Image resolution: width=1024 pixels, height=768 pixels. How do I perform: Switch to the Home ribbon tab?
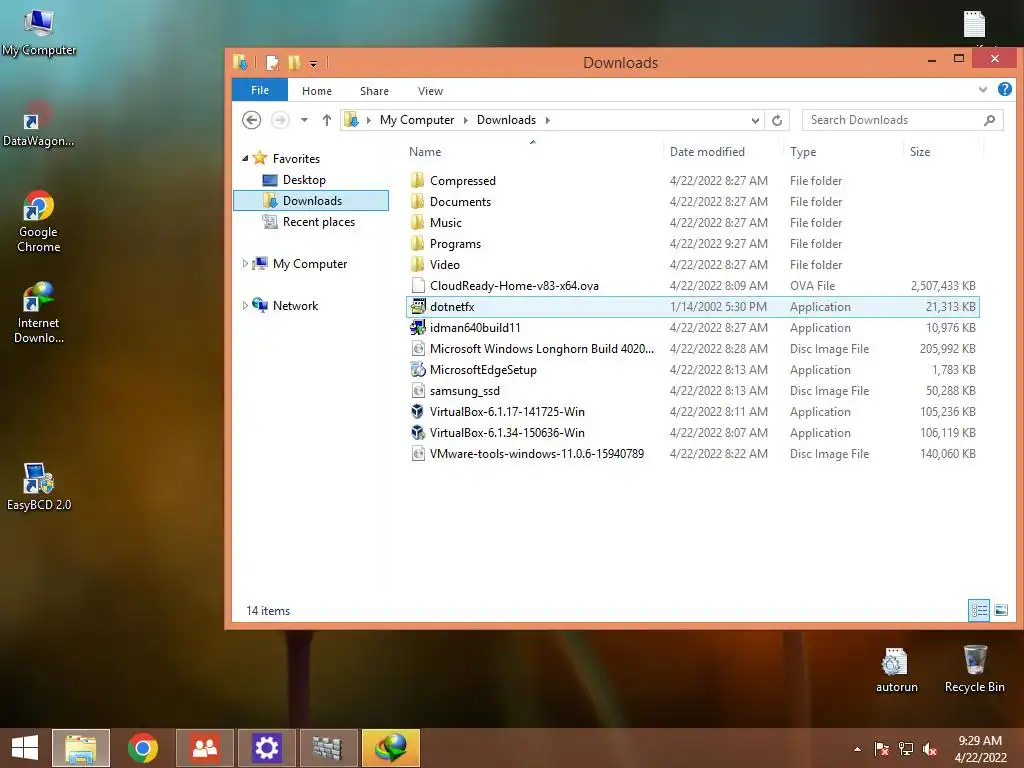point(317,91)
